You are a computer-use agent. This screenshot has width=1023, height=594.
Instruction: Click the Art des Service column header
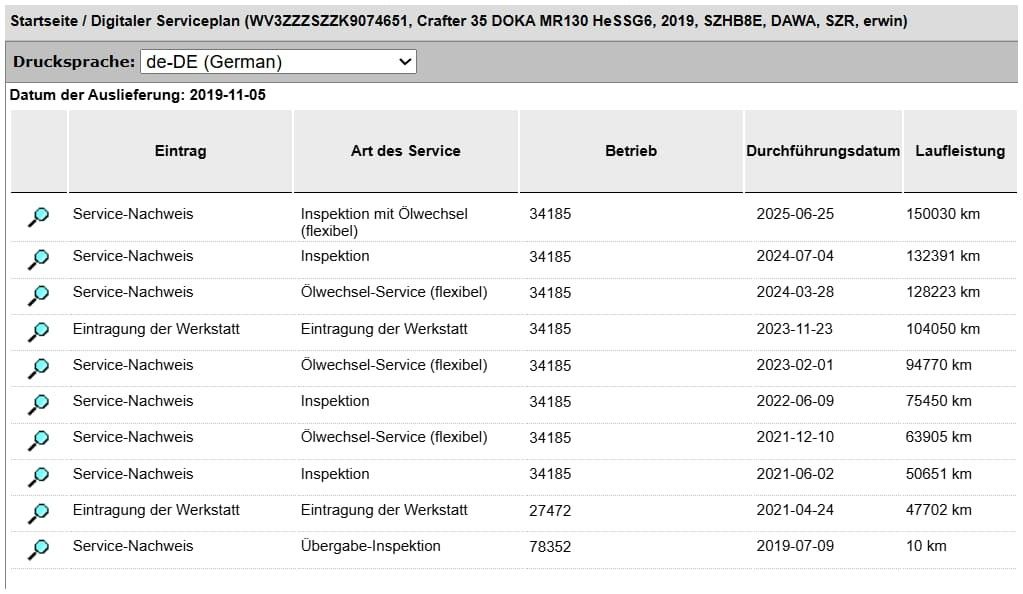[406, 151]
